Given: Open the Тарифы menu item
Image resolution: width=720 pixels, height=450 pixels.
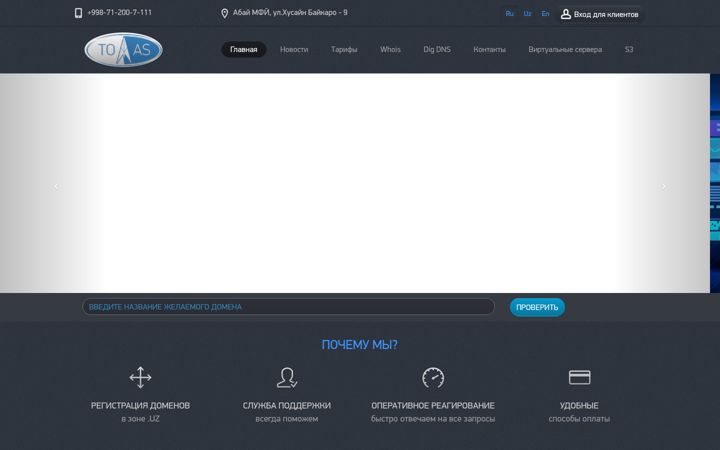Looking at the screenshot, I should tap(344, 50).
